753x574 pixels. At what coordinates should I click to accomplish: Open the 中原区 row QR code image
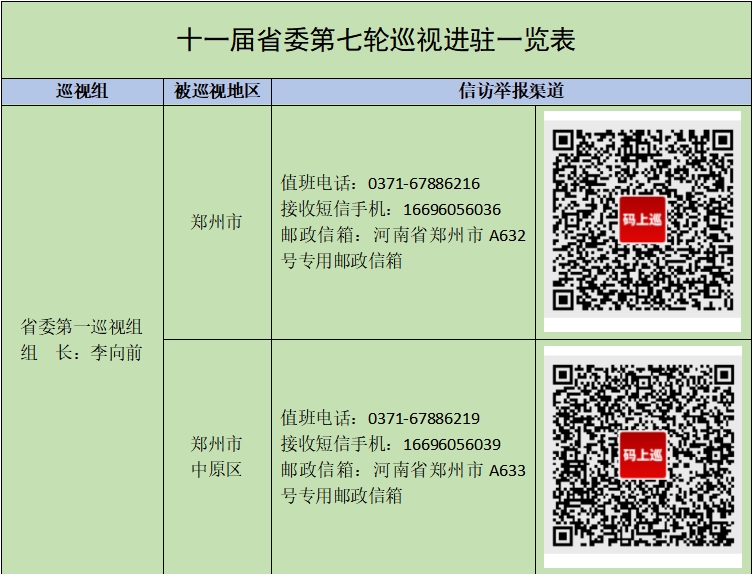click(643, 457)
